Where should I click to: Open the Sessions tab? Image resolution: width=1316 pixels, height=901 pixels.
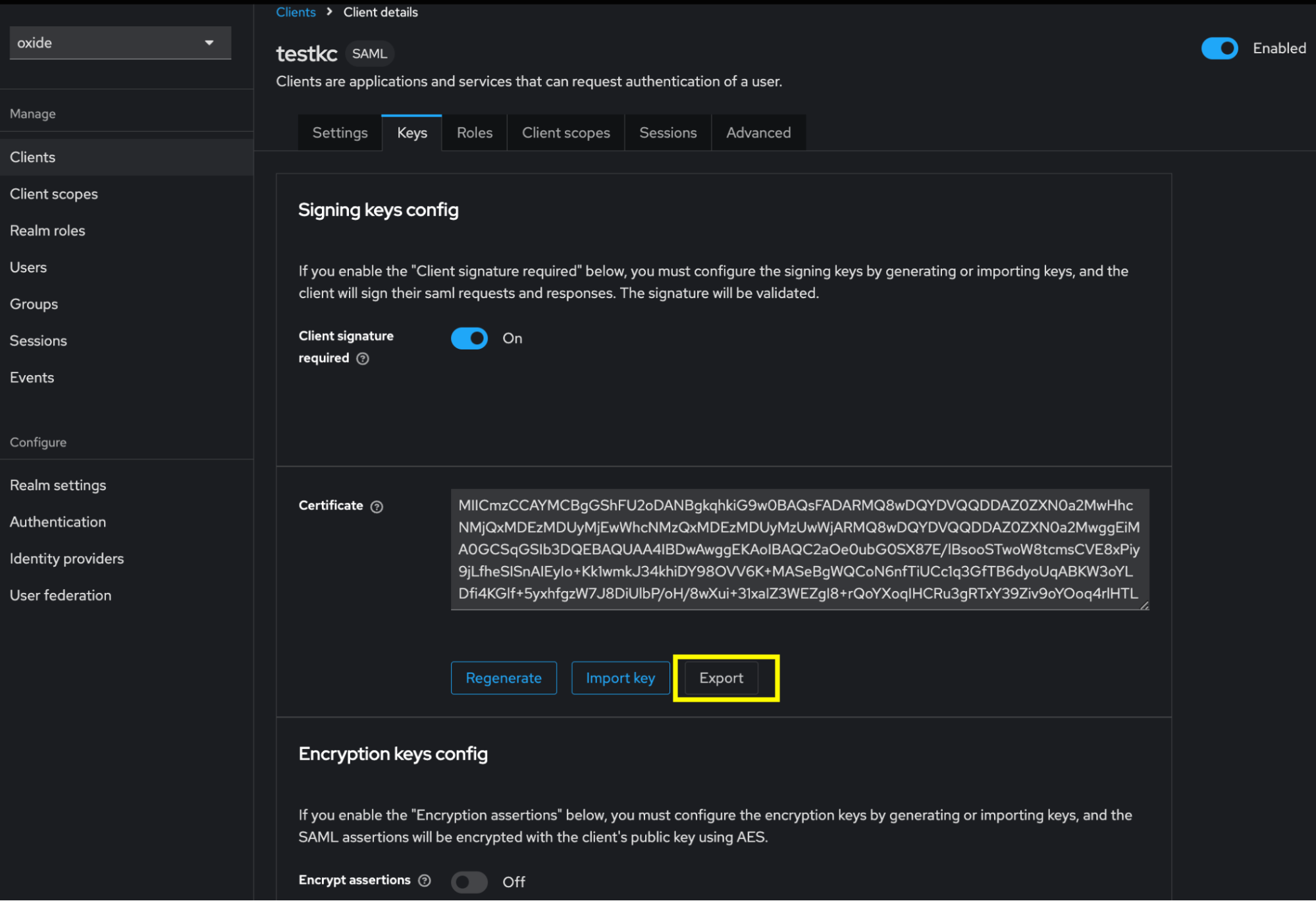668,131
